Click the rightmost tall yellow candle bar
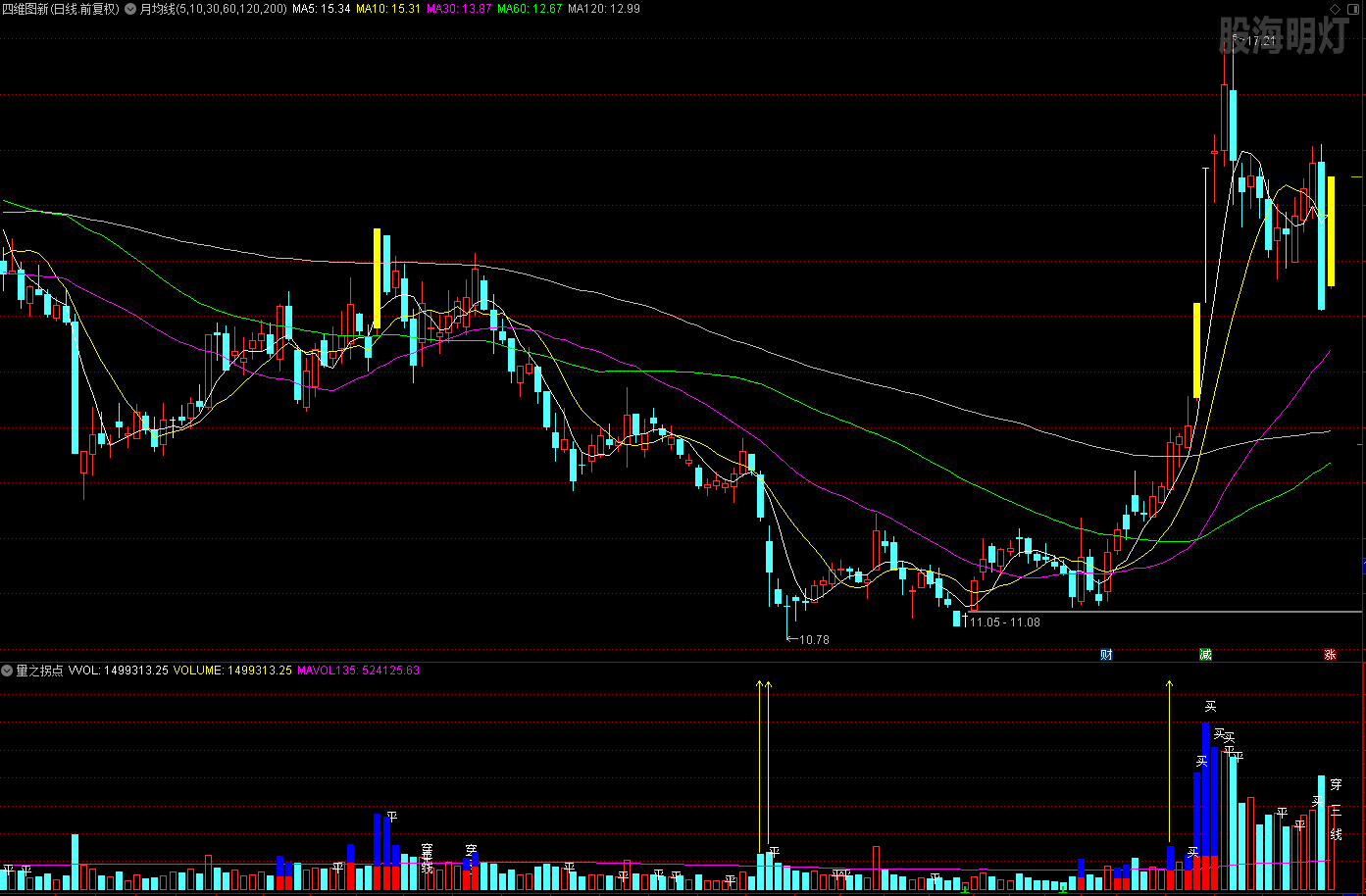The width and height of the screenshot is (1366, 896). 1331,231
